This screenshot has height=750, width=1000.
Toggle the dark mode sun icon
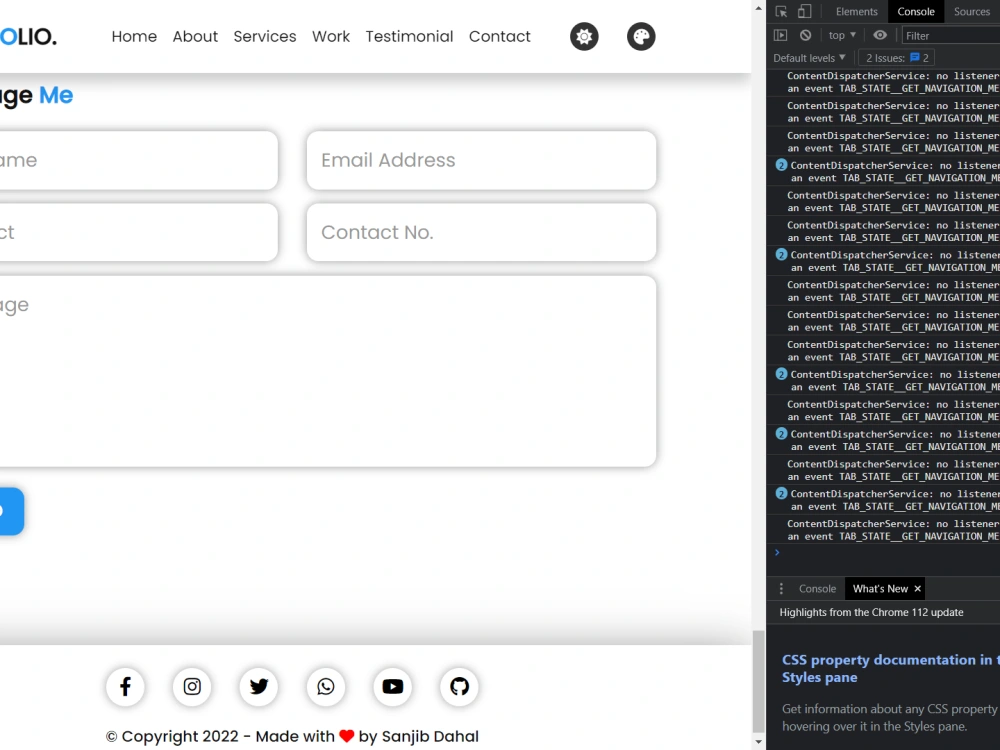(584, 36)
